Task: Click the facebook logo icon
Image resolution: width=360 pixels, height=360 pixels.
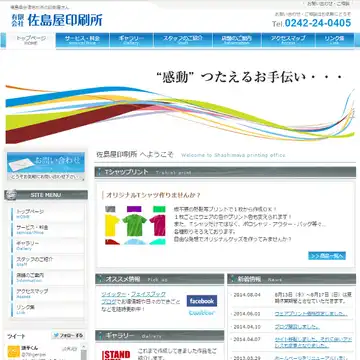Action: [202, 301]
